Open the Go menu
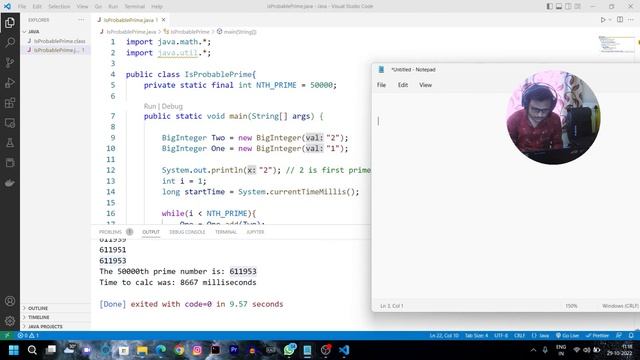Image resolution: width=640 pixels, height=360 pixels. pyautogui.click(x=98, y=6)
